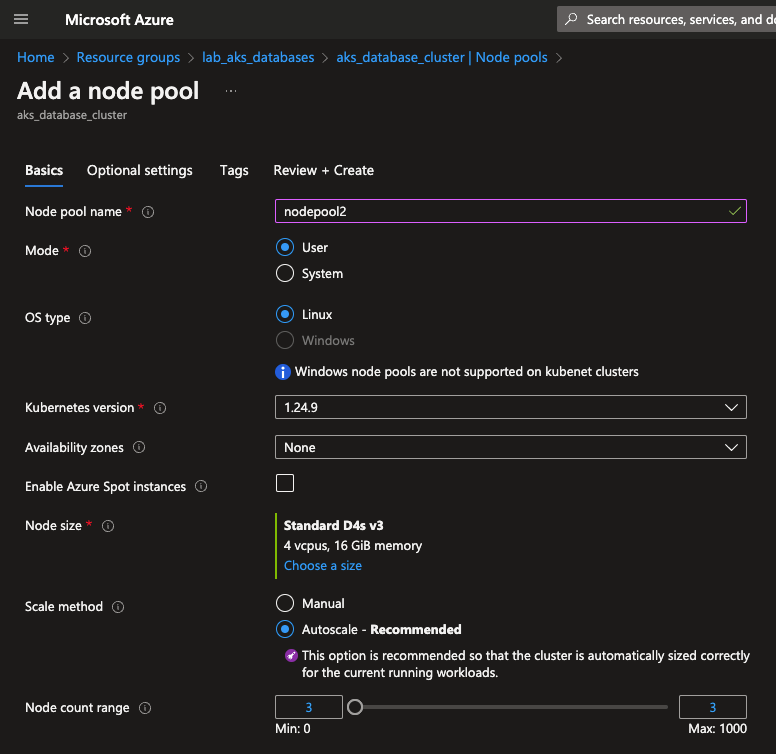This screenshot has height=754, width=776.
Task: Open the hamburger portal menu
Action: point(21,19)
